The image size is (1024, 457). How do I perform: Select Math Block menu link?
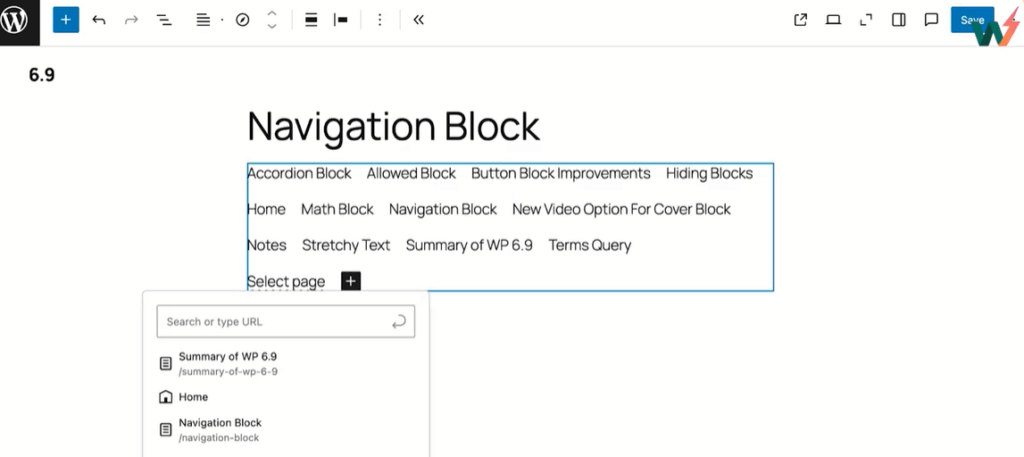click(337, 210)
